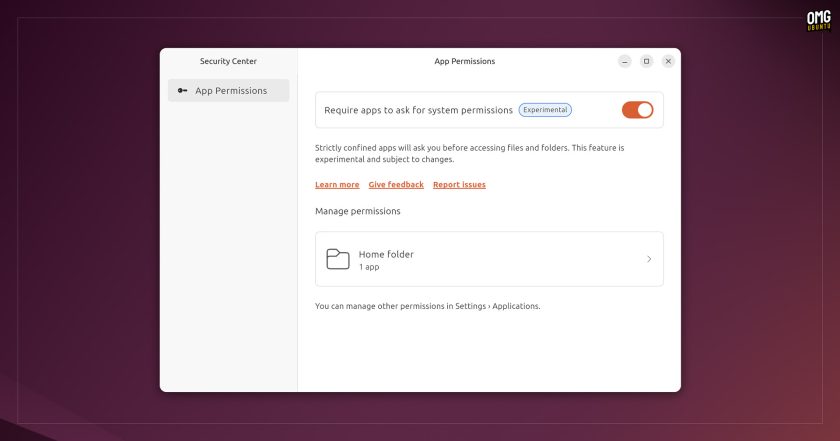Click the Manage permissions heading

357,211
